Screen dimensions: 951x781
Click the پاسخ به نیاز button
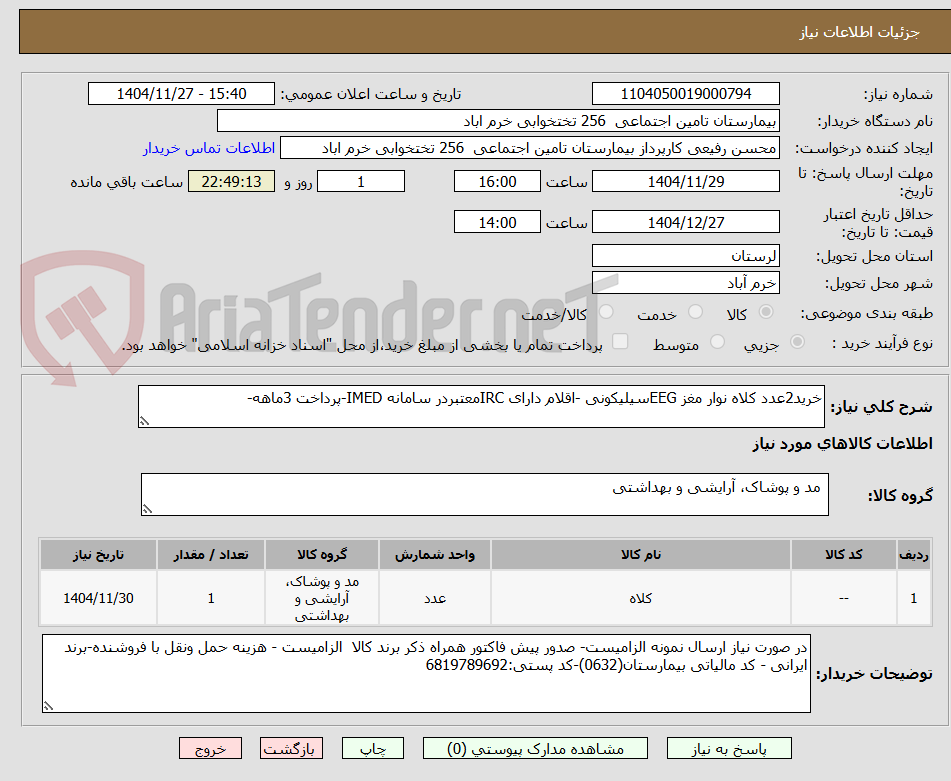(x=729, y=748)
